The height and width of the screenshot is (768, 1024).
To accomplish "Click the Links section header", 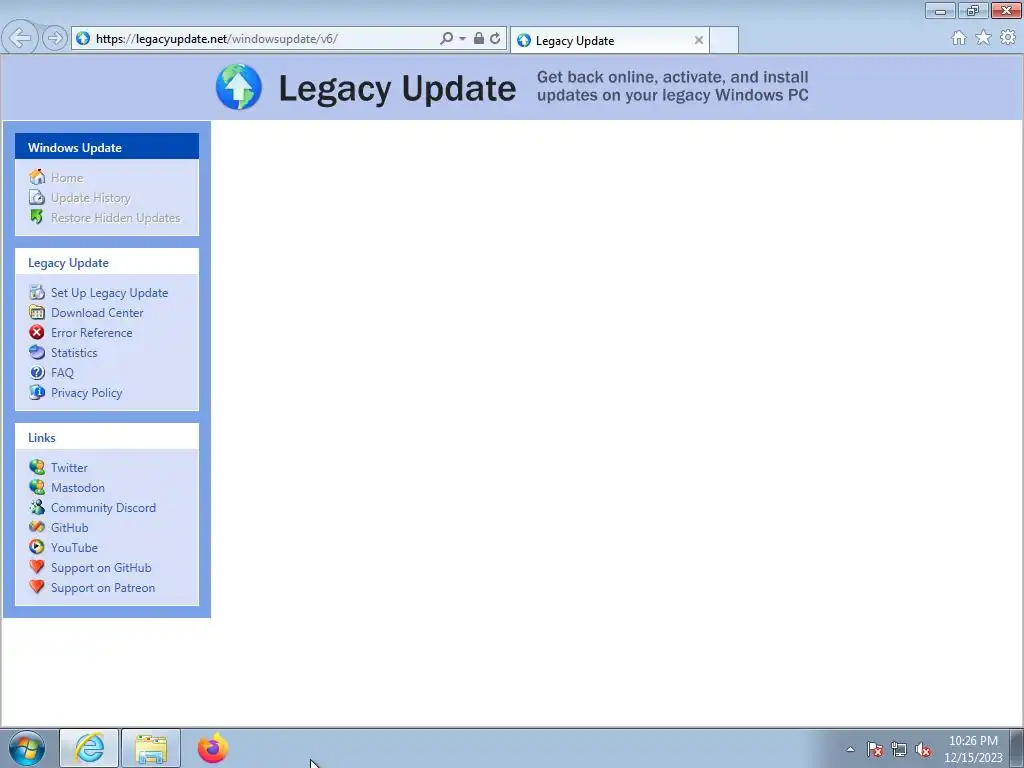I will click(x=107, y=437).
